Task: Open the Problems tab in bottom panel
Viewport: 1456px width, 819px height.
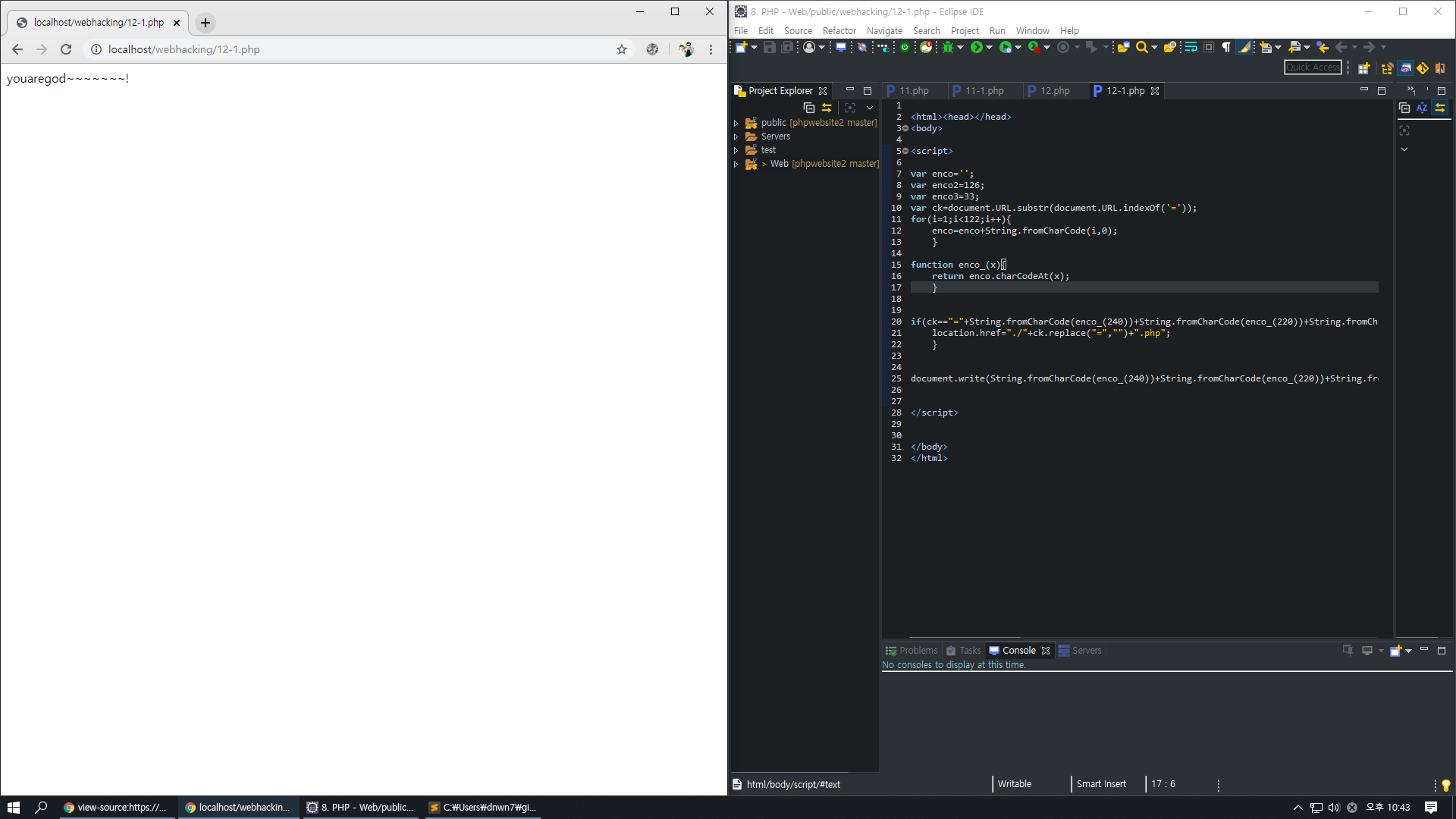Action: [918, 651]
